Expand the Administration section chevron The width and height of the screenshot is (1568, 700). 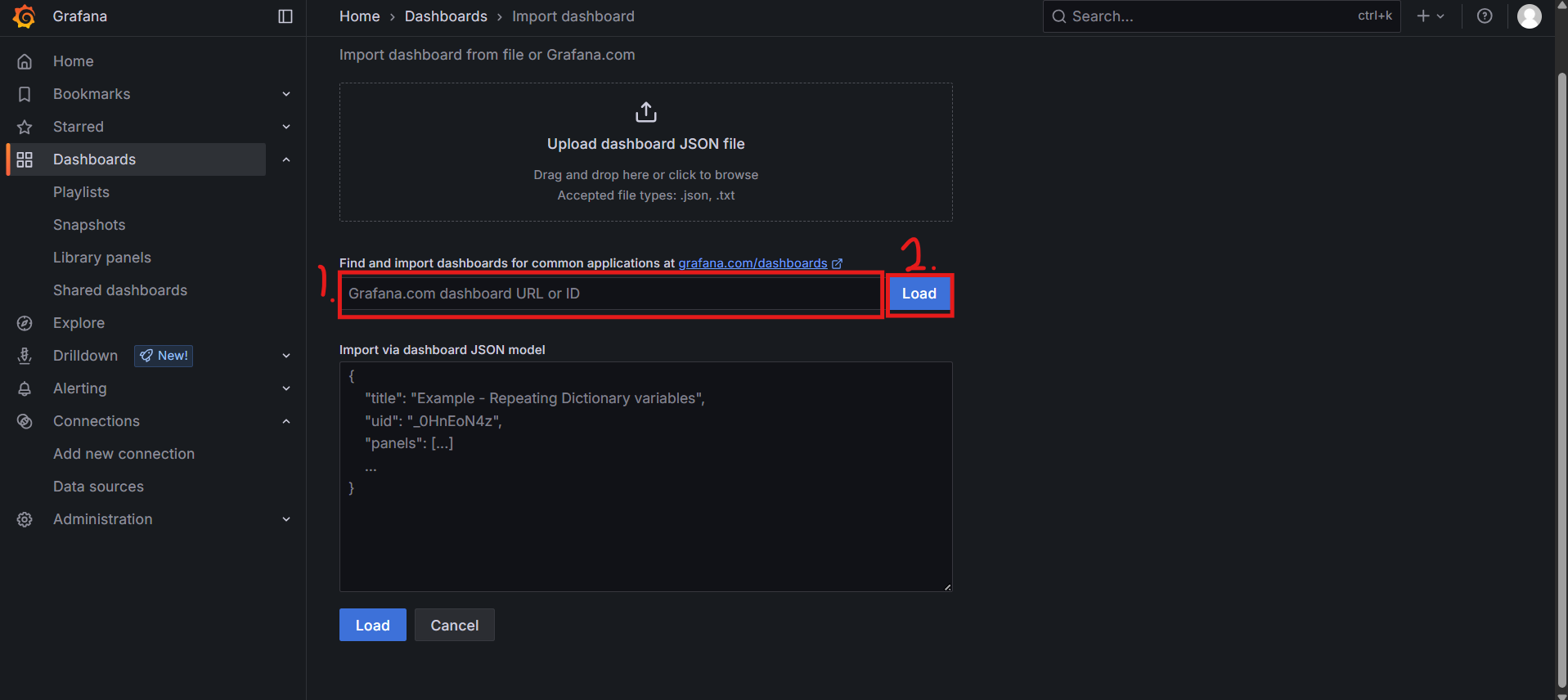(x=286, y=519)
